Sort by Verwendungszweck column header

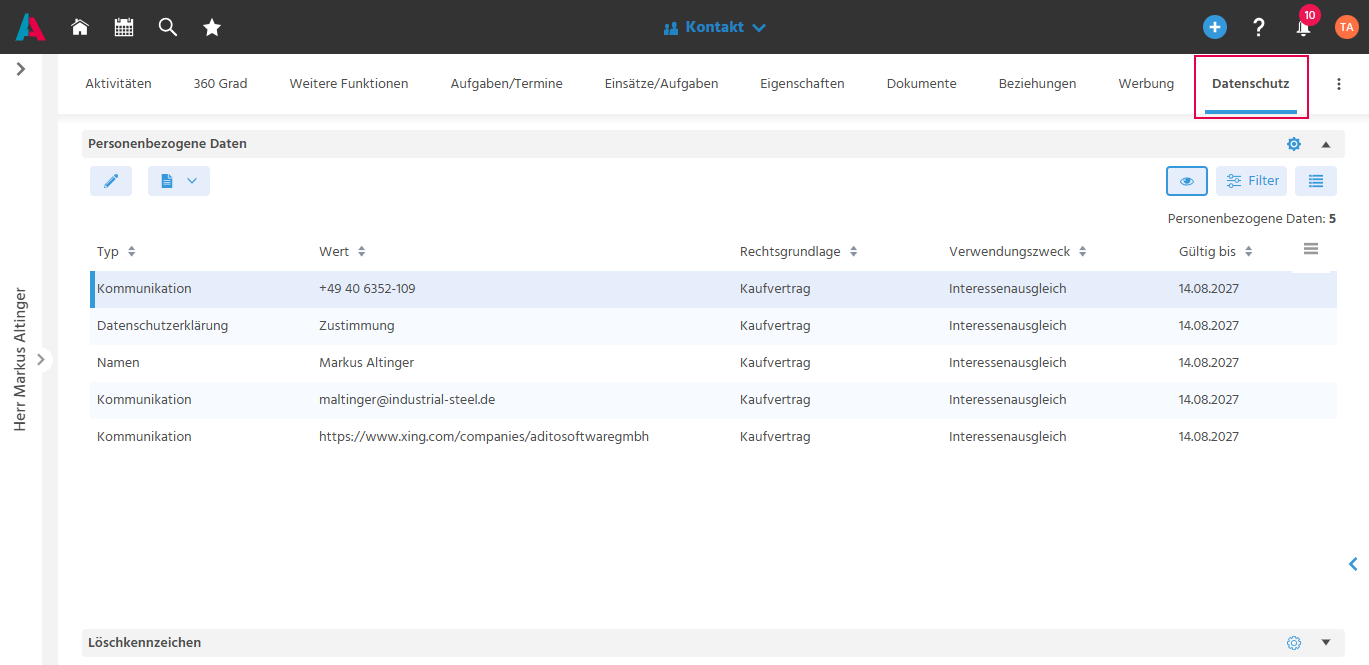1018,252
